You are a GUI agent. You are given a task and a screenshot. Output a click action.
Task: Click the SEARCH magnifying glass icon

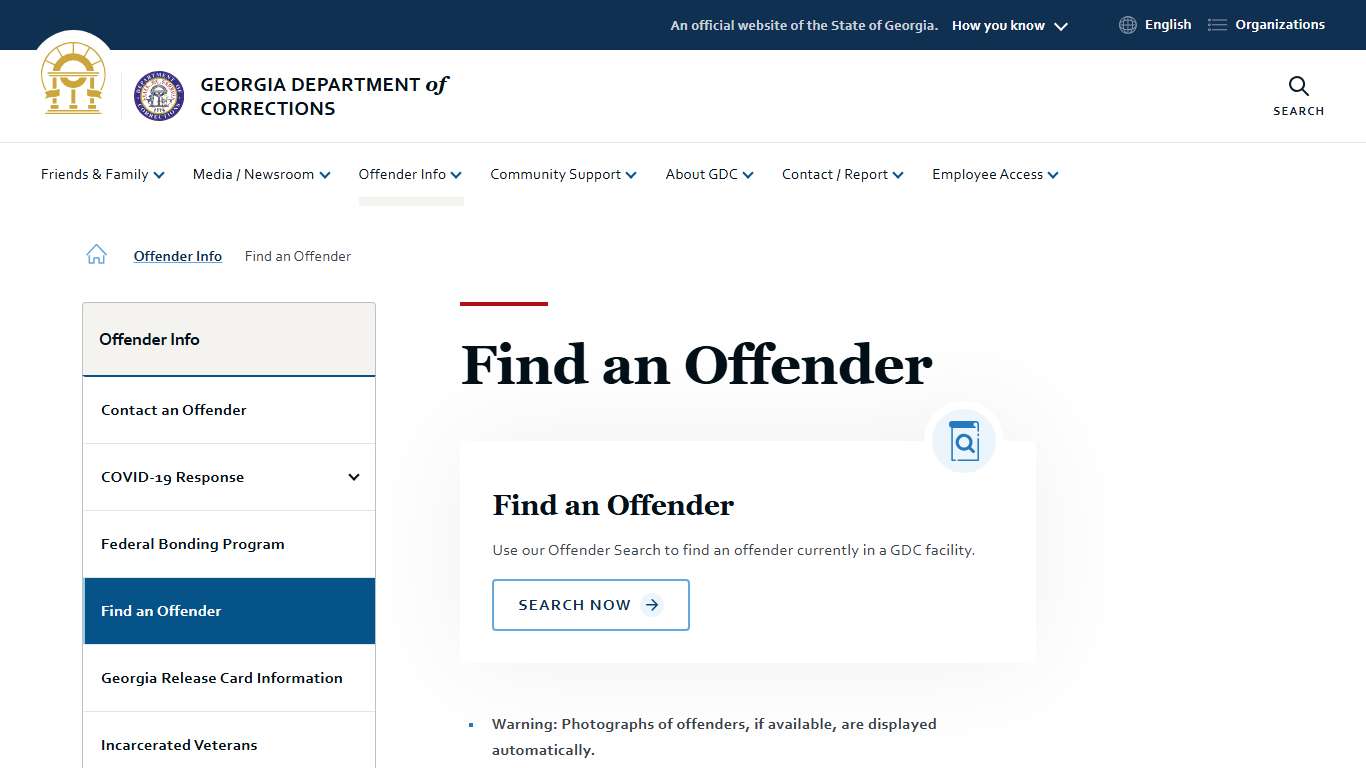(x=1297, y=87)
